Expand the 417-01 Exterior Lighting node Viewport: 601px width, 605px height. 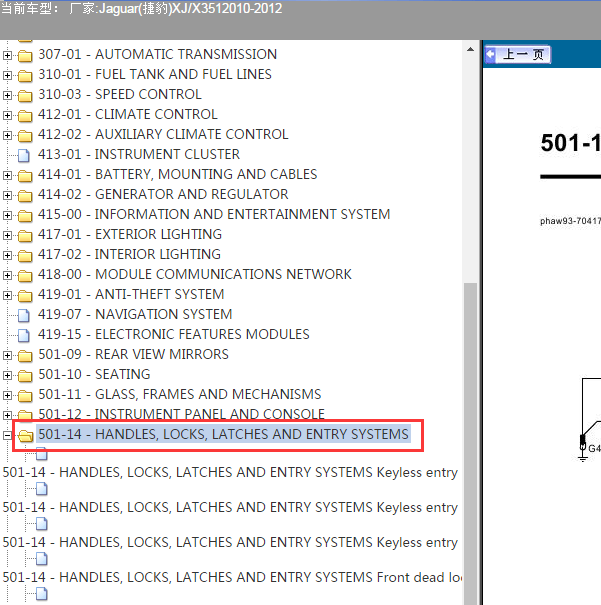[7, 235]
